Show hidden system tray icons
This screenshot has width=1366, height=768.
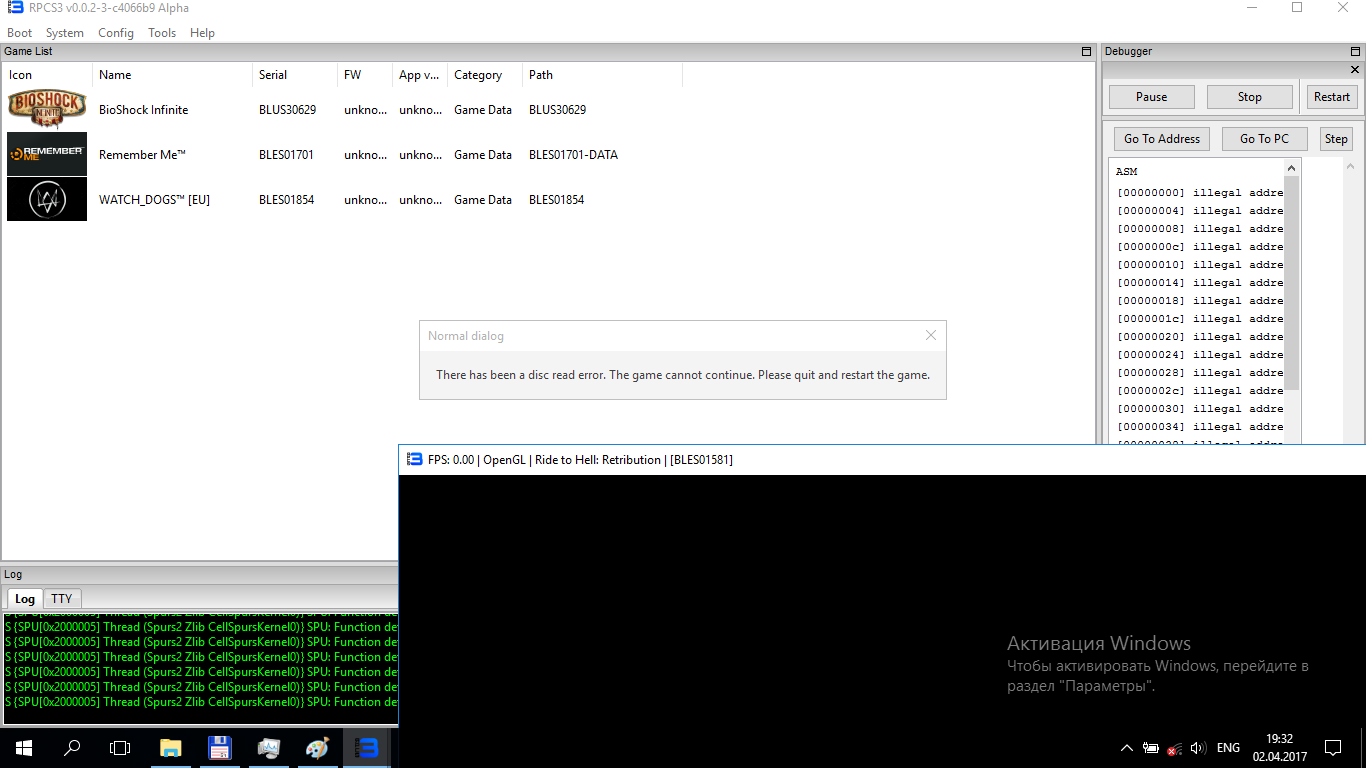[1126, 748]
